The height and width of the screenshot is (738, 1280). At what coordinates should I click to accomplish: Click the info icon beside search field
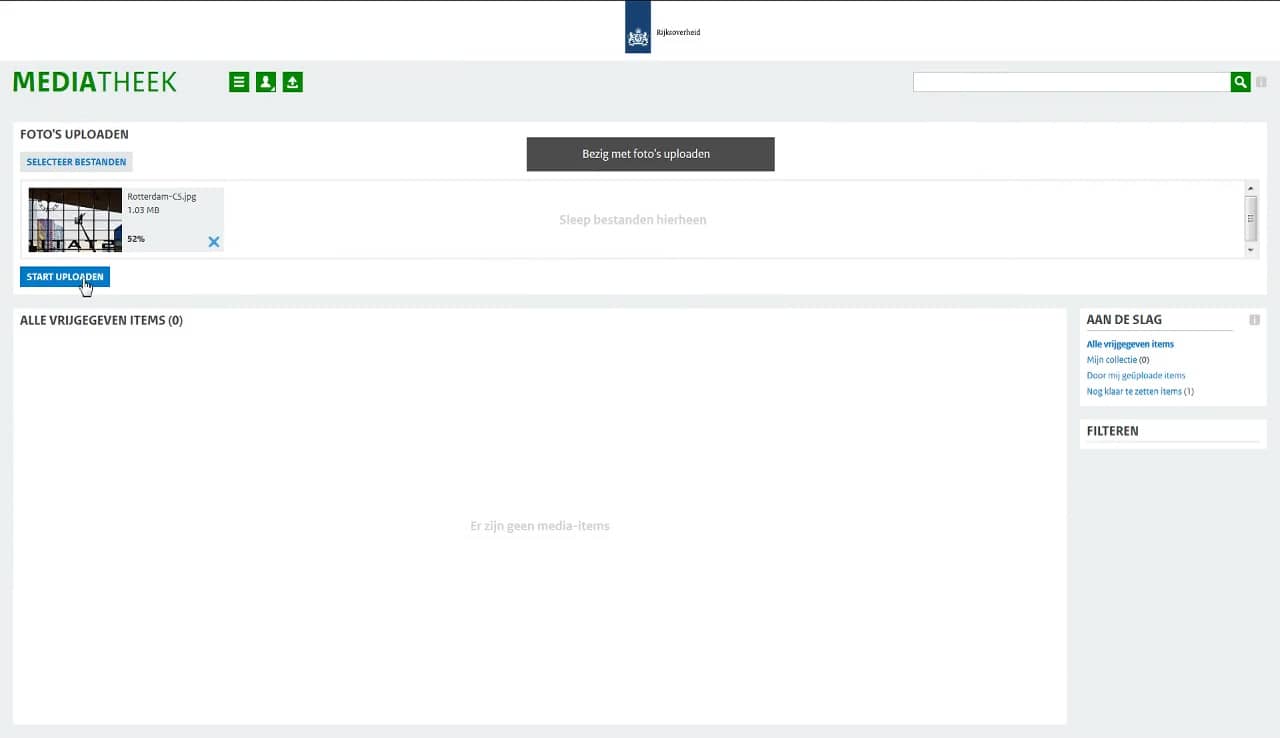tap(1261, 82)
